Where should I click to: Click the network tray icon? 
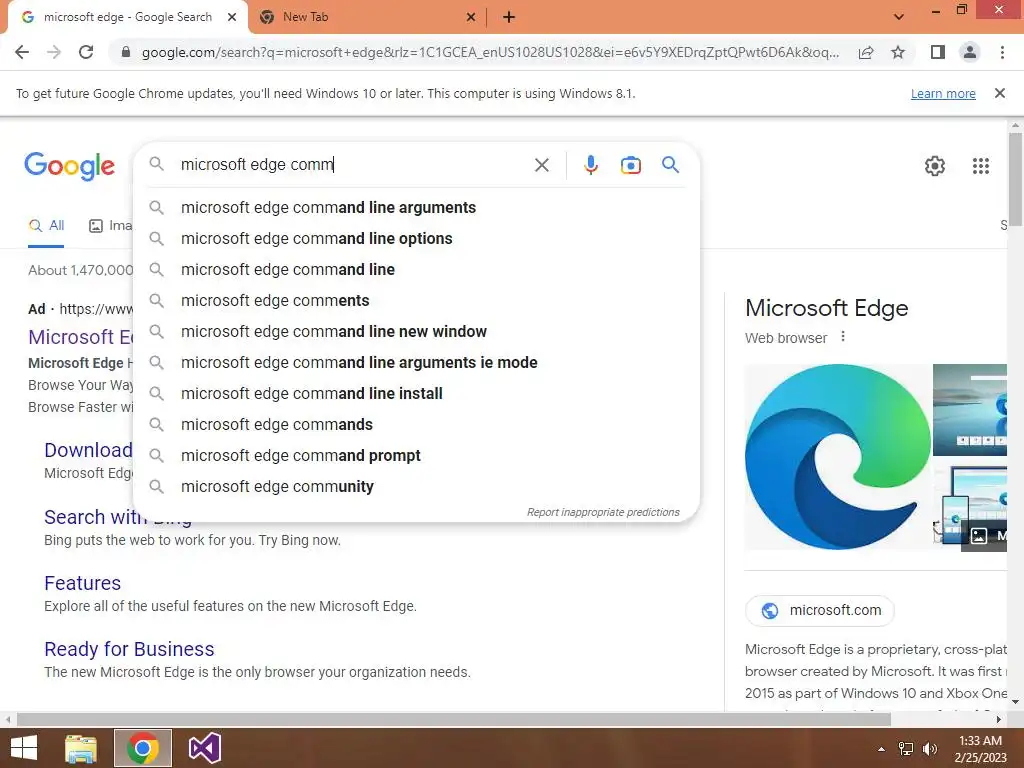(x=906, y=749)
